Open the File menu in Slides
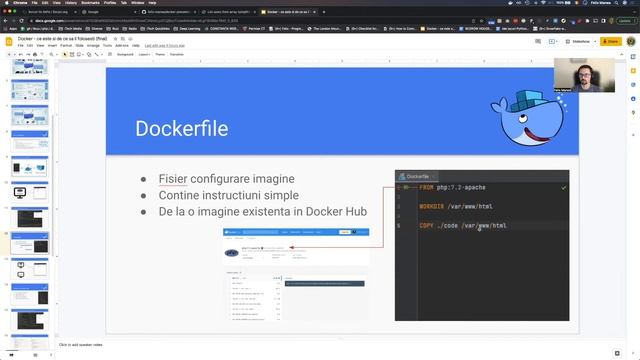Screen dimensions: 640x360 20,46
